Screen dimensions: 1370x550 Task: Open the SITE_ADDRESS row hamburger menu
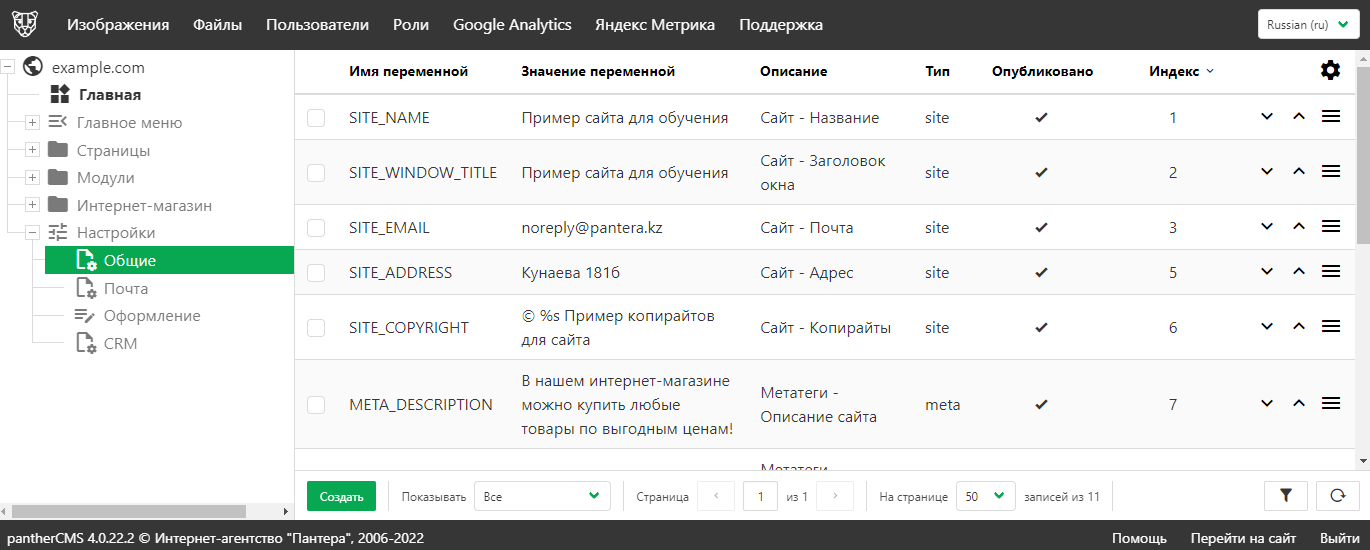pos(1331,272)
